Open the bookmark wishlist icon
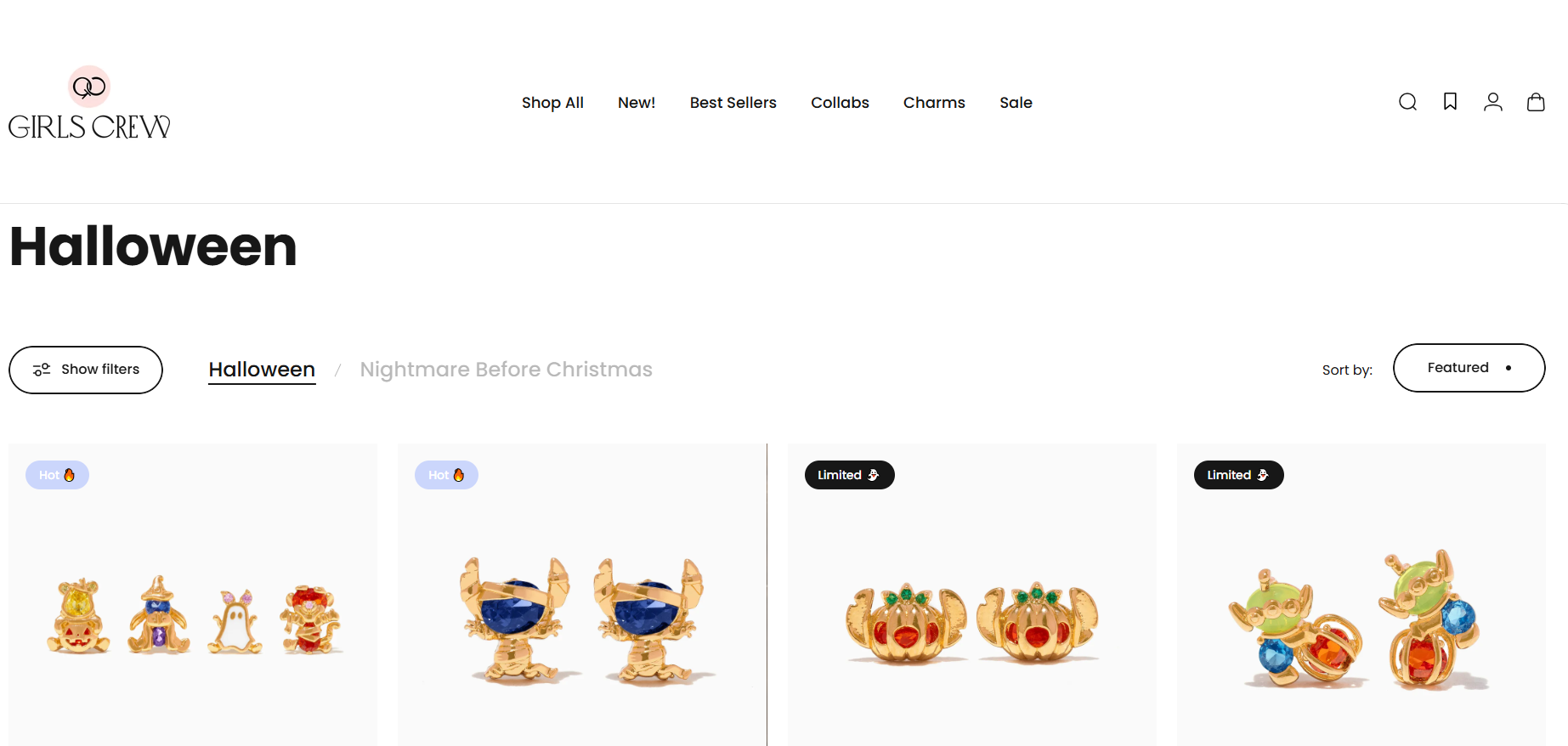 point(1450,102)
